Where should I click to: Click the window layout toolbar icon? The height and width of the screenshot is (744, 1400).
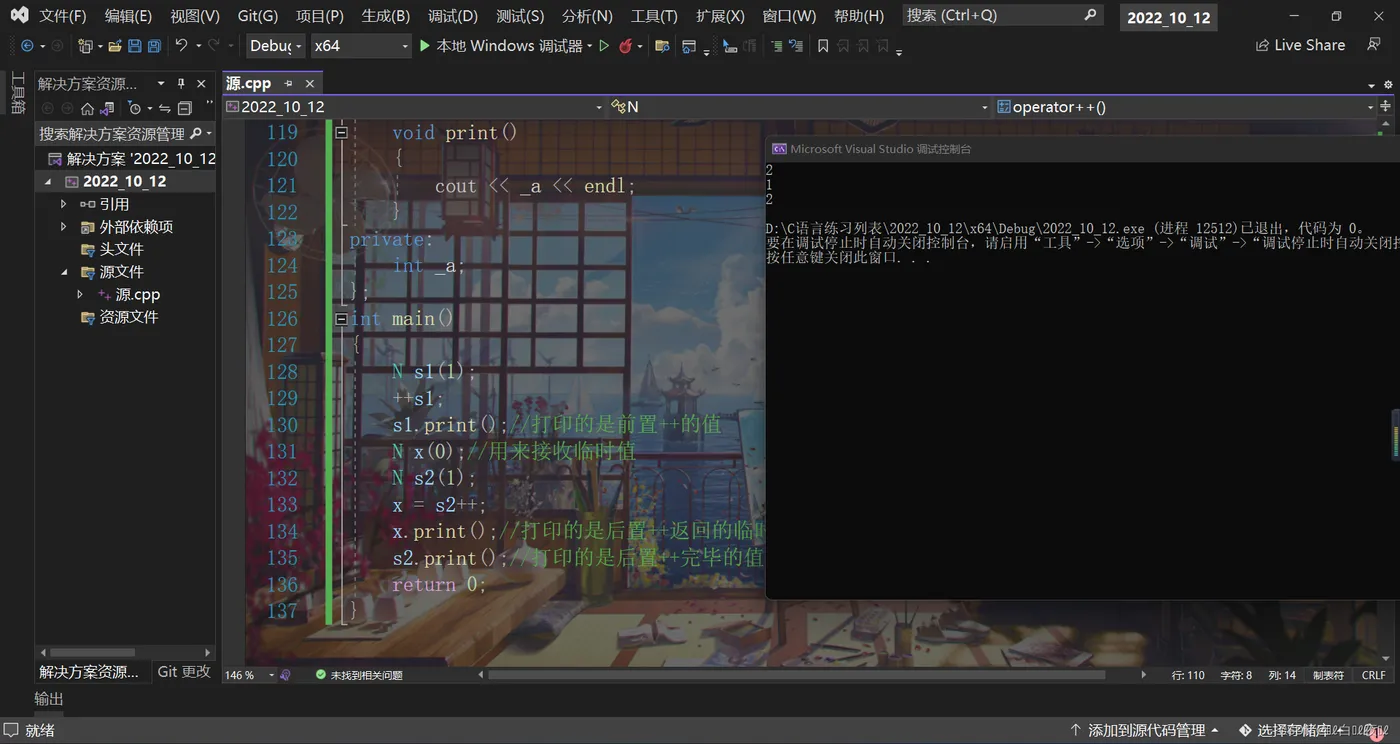click(x=689, y=46)
